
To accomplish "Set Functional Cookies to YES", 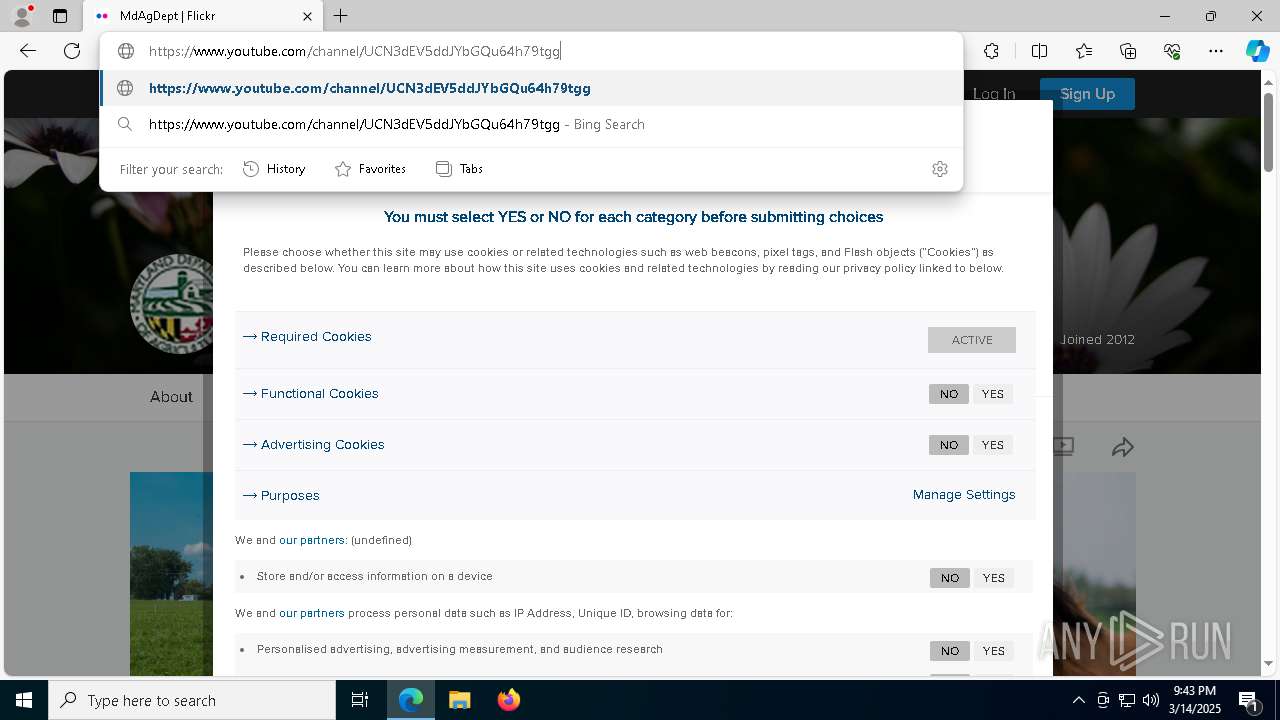I will pos(992,394).
